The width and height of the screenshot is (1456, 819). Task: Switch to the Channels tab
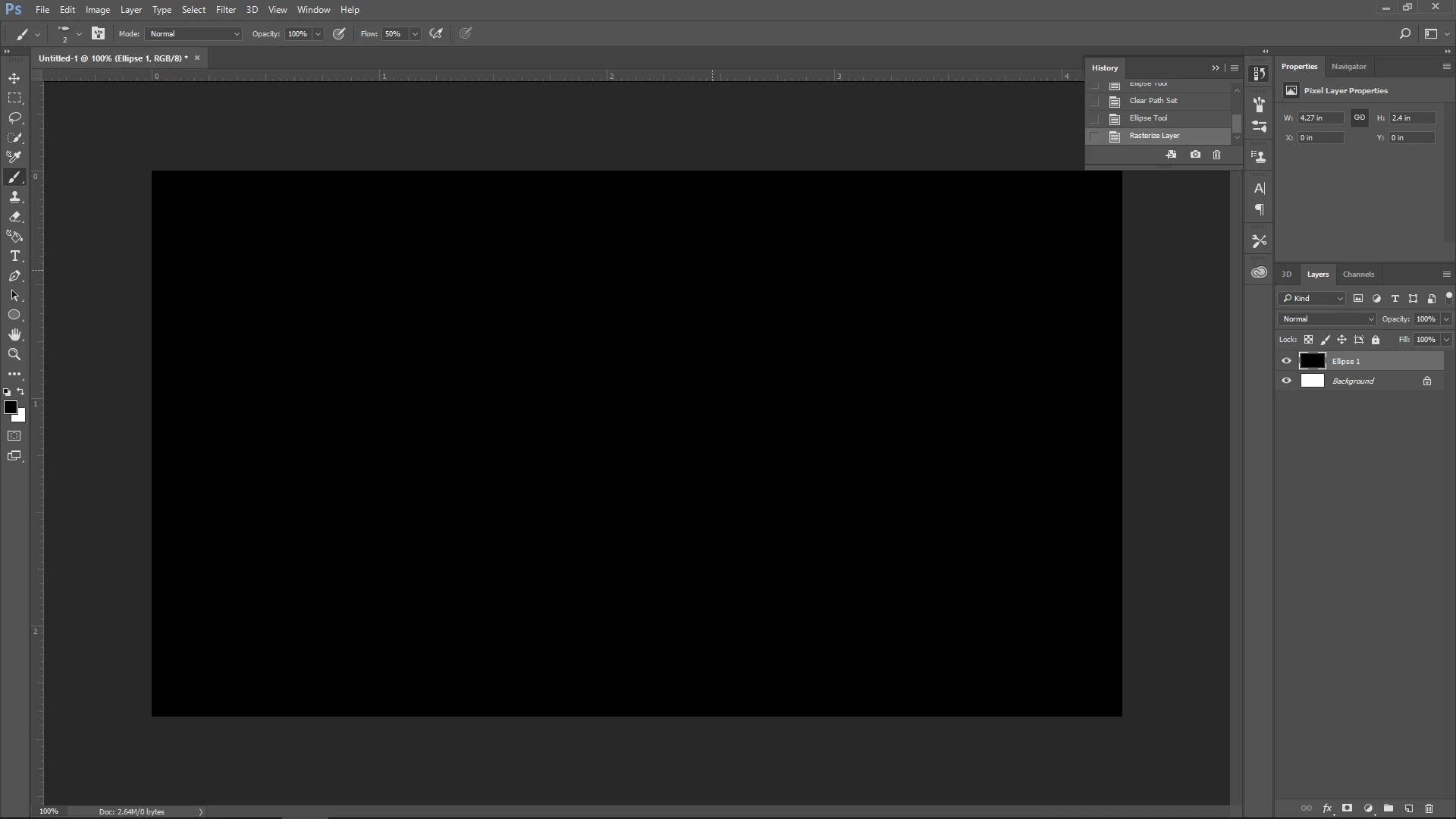[x=1357, y=275]
